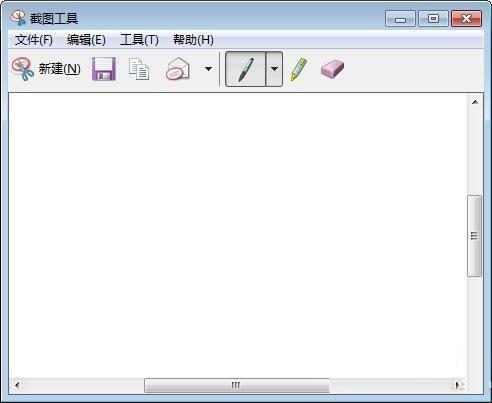Click the 新建(N) button label
Image resolution: width=492 pixels, height=403 pixels.
(60, 69)
